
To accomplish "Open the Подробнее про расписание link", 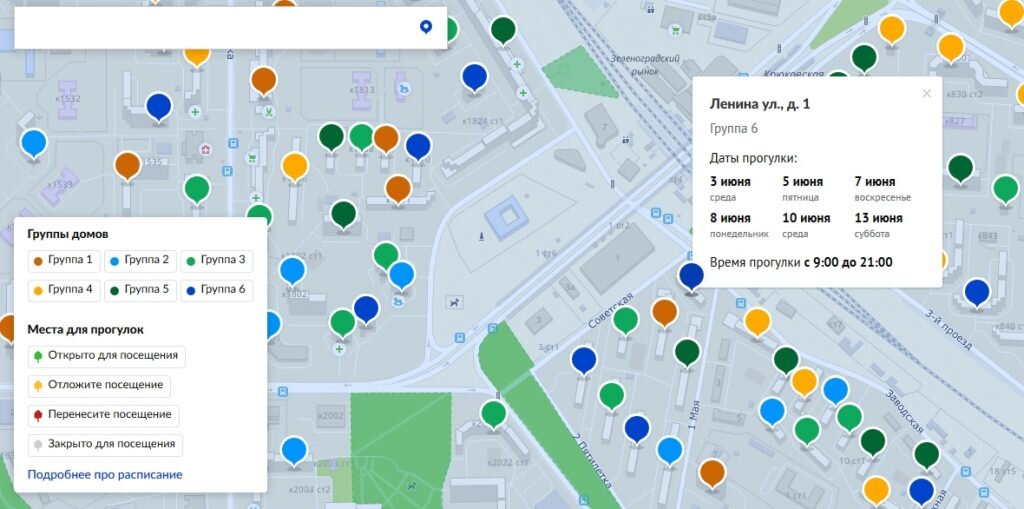I will [x=104, y=475].
